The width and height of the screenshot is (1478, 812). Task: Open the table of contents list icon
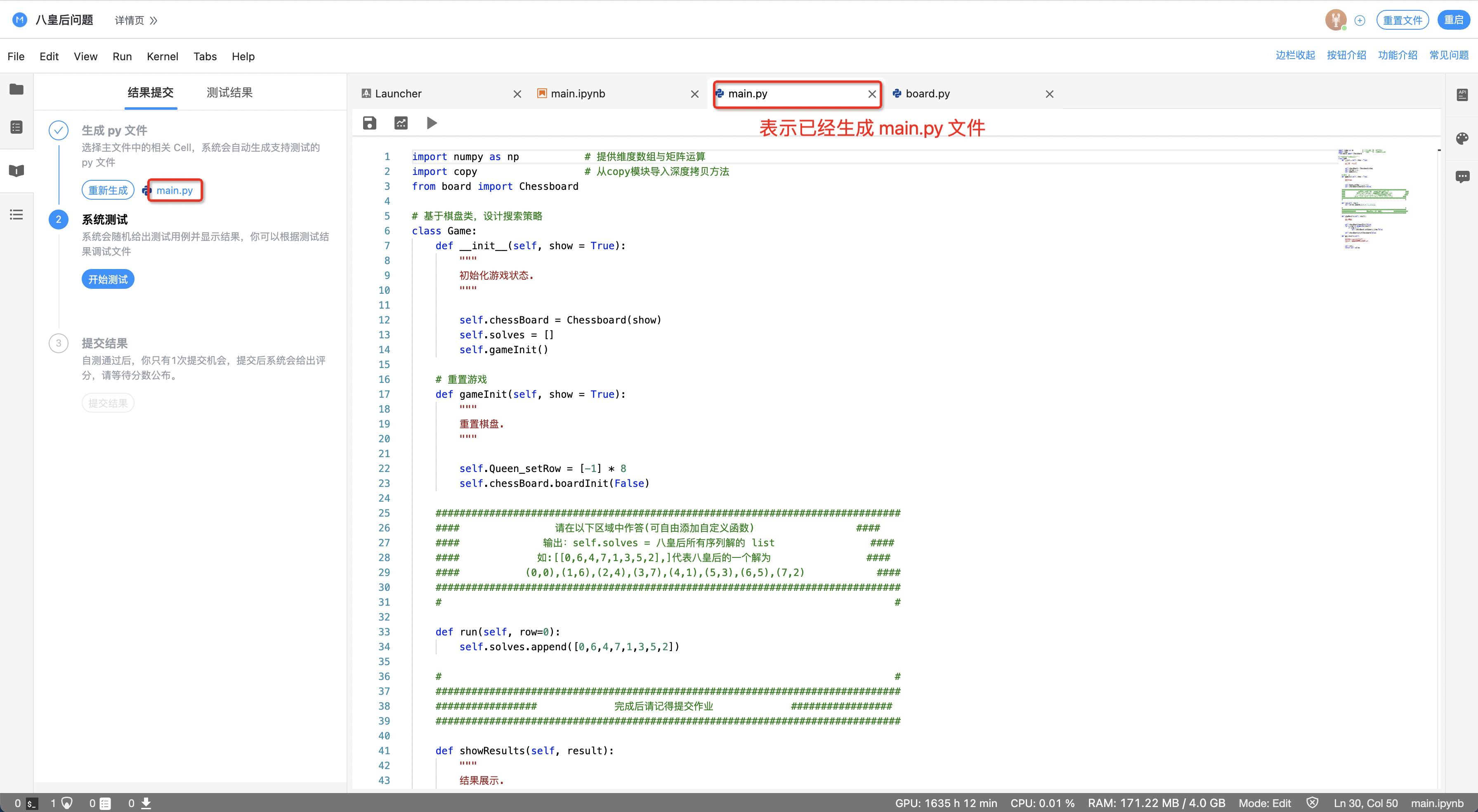pyautogui.click(x=17, y=215)
